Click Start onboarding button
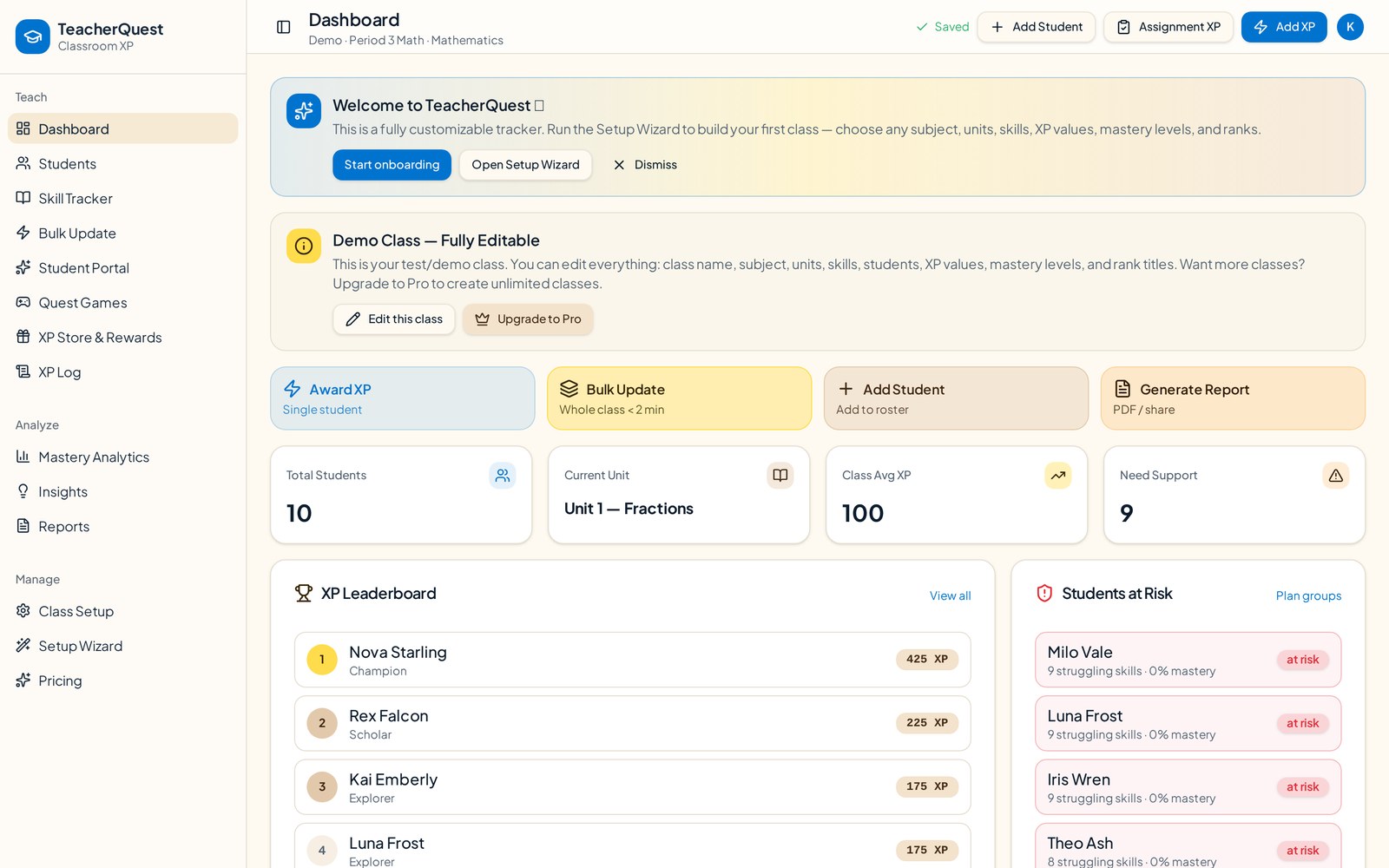The image size is (1389, 868). click(392, 165)
